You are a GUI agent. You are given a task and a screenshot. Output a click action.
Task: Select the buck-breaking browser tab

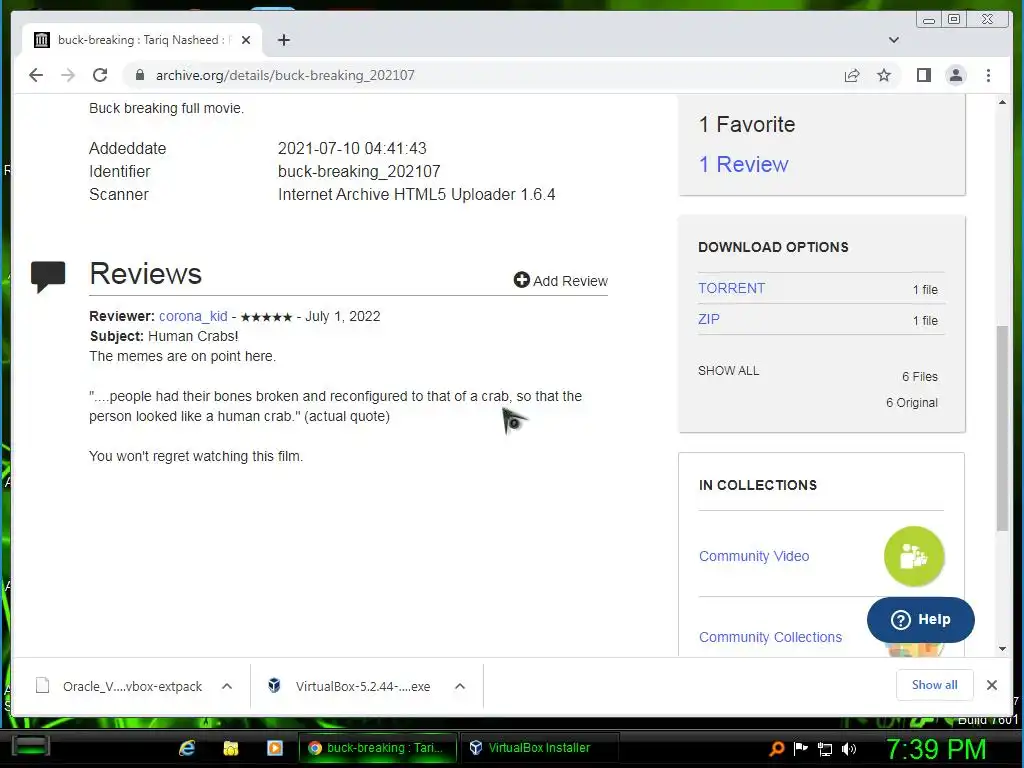point(142,40)
